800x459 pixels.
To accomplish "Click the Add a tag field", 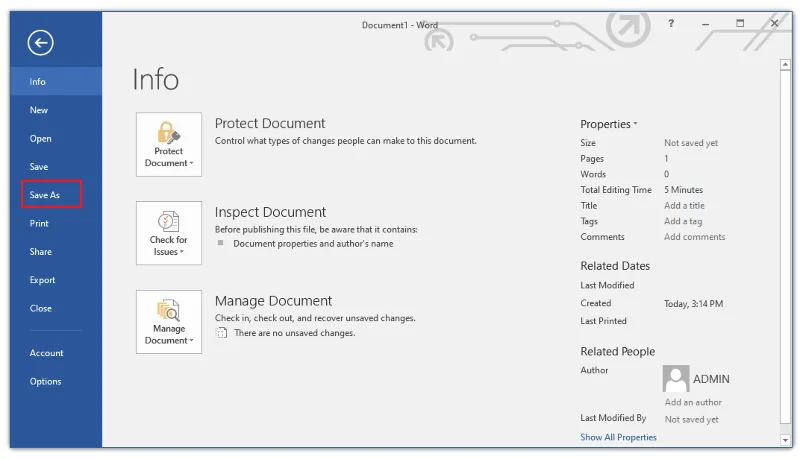I will point(683,221).
